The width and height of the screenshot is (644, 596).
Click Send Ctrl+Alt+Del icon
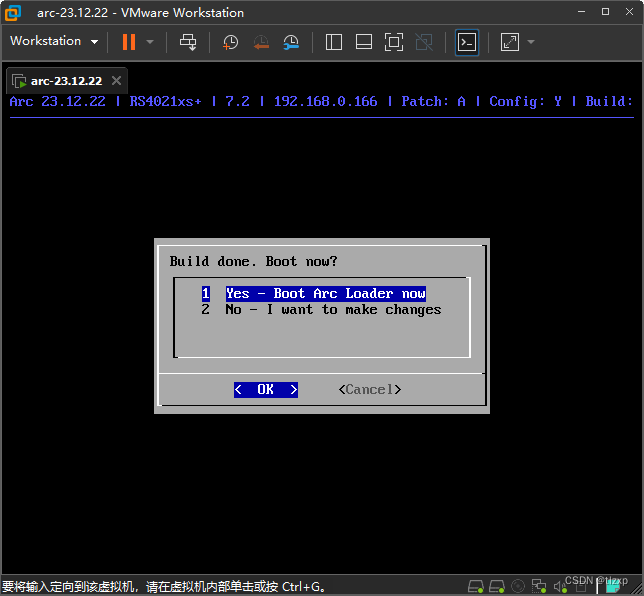188,42
